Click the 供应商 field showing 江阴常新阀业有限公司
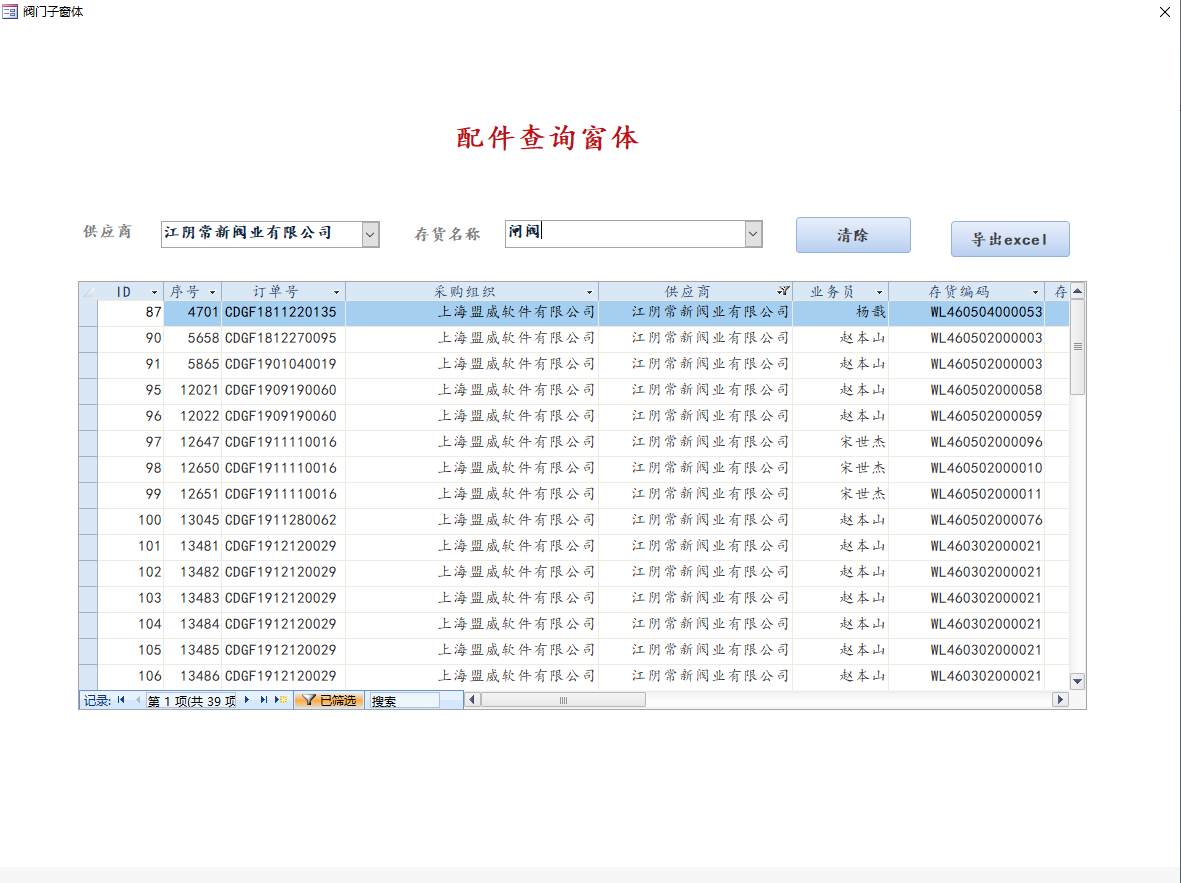 pyautogui.click(x=261, y=234)
